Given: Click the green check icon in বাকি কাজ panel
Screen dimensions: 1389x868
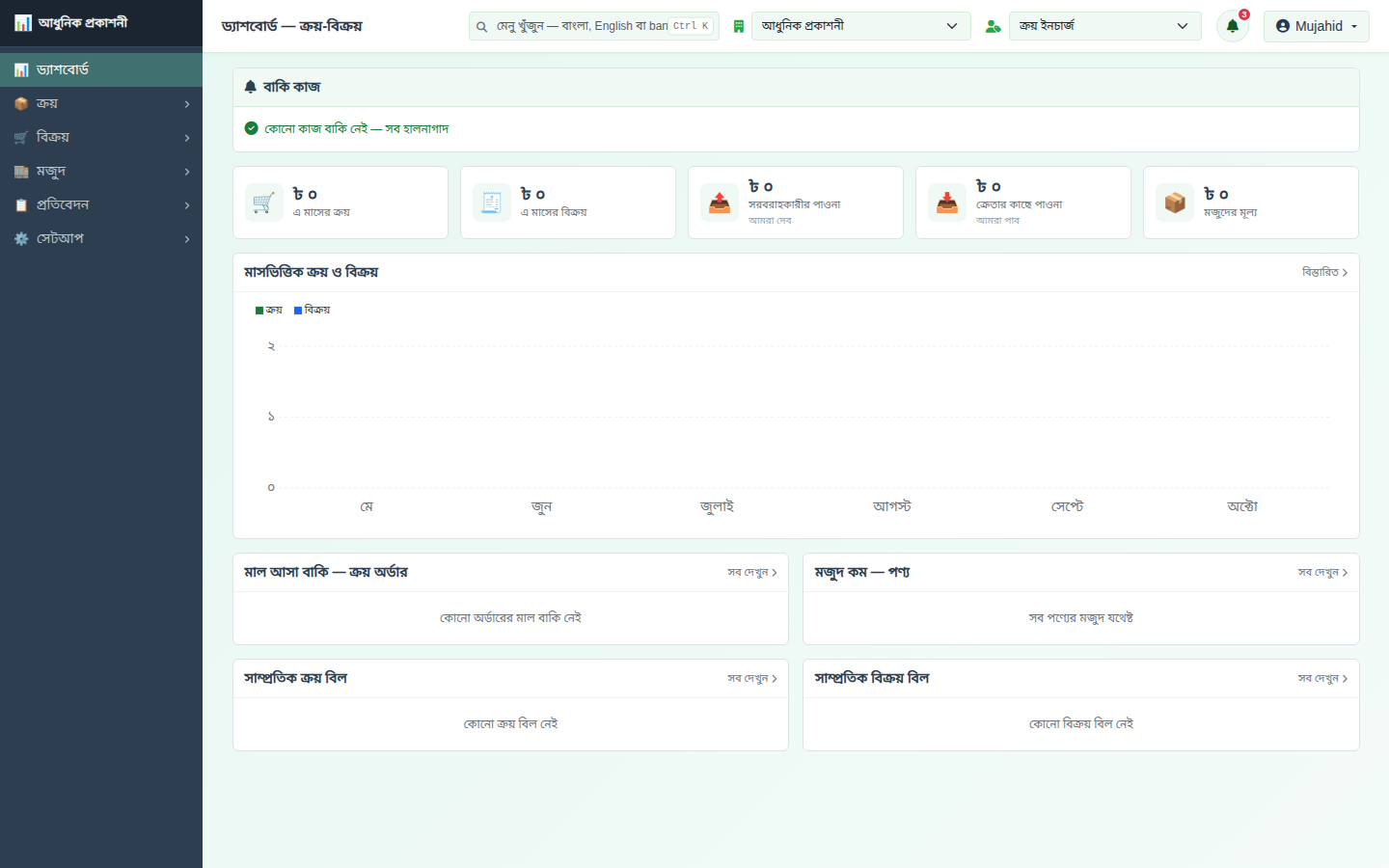Looking at the screenshot, I should [x=251, y=128].
